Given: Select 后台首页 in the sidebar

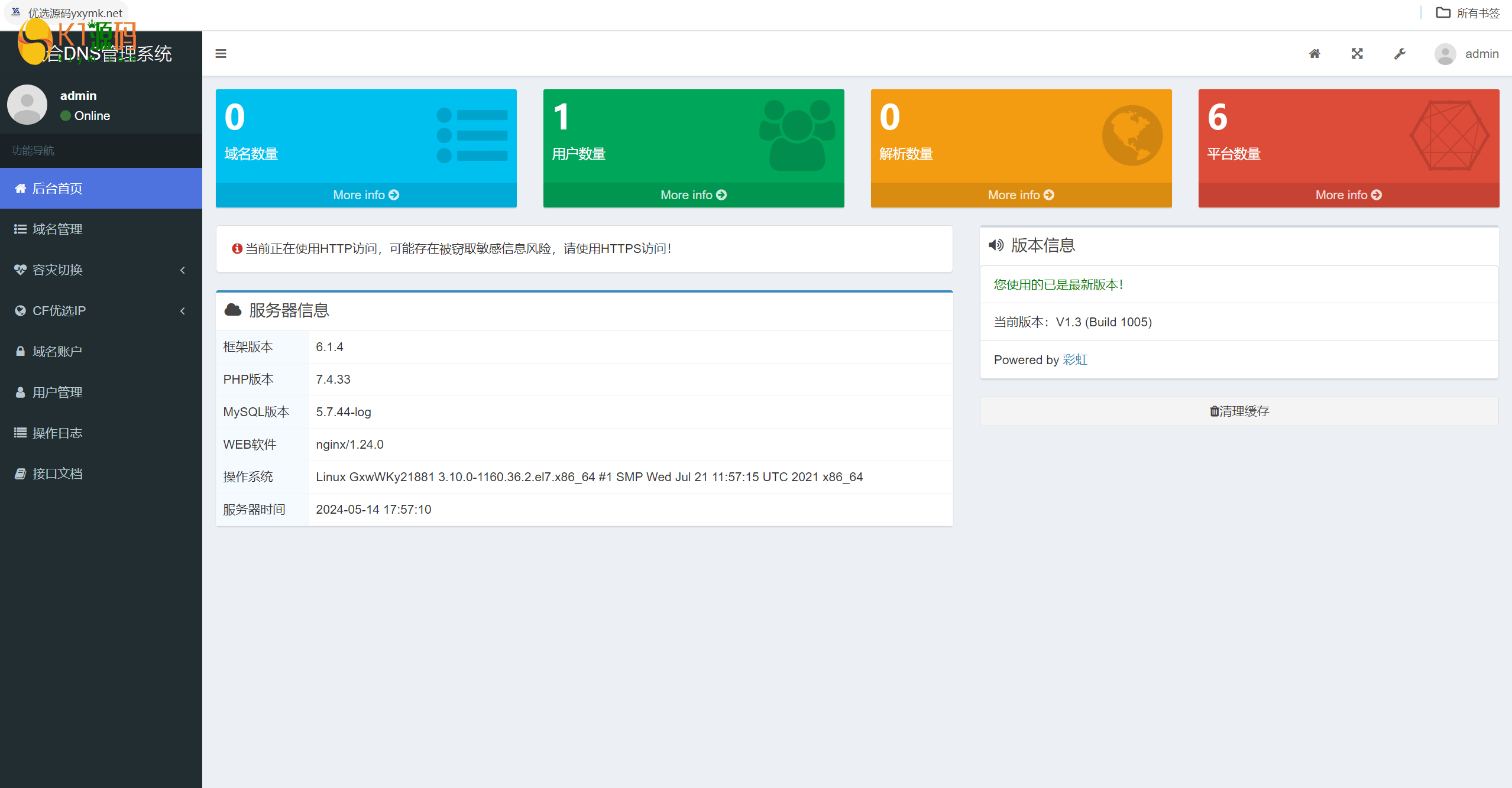Looking at the screenshot, I should [x=57, y=188].
